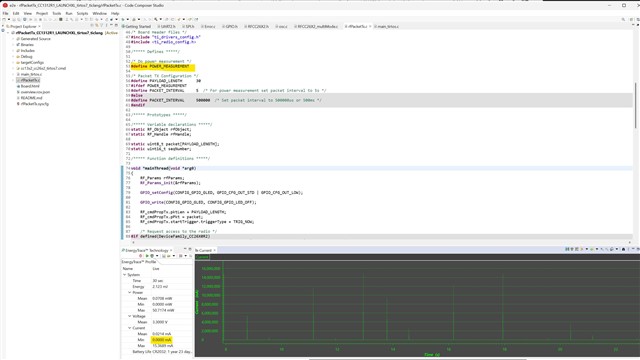The width and height of the screenshot is (640, 360).
Task: Close the Project Explorer view
Action: 40,27
